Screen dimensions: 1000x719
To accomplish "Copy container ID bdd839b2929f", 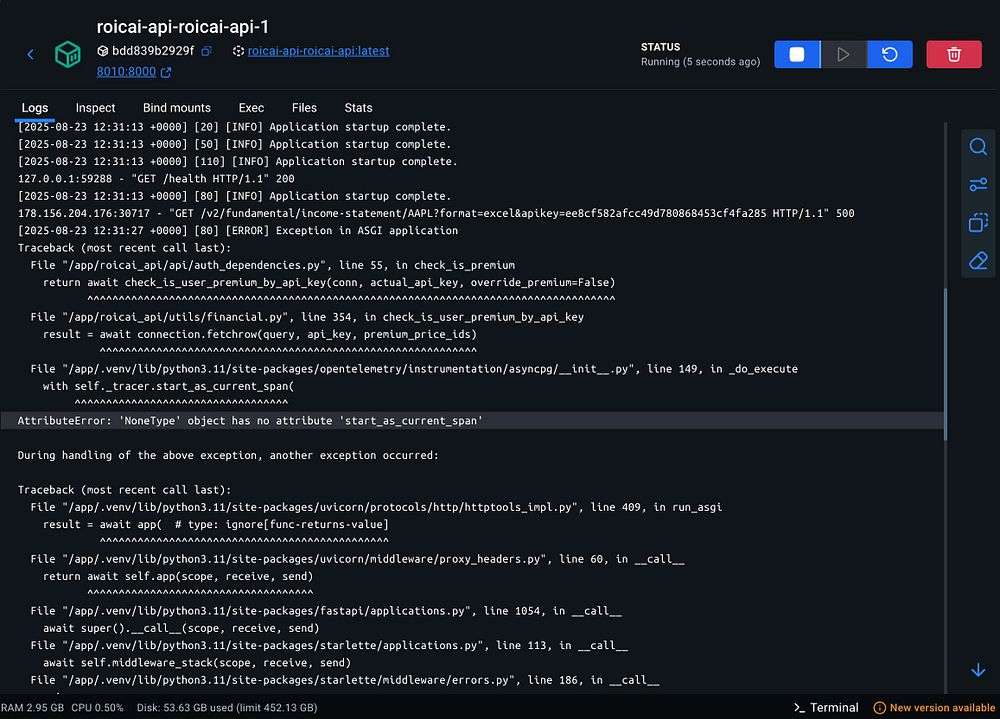I will point(207,51).
